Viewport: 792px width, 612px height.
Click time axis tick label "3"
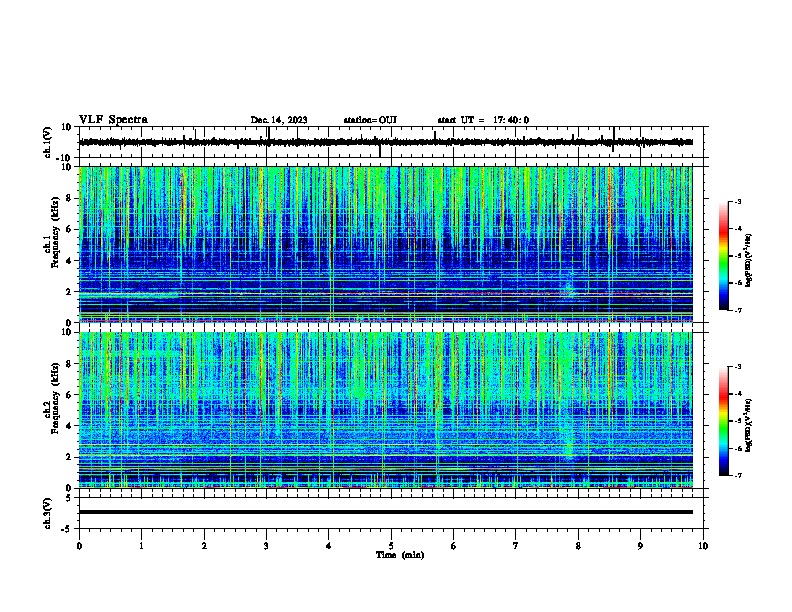(x=266, y=546)
